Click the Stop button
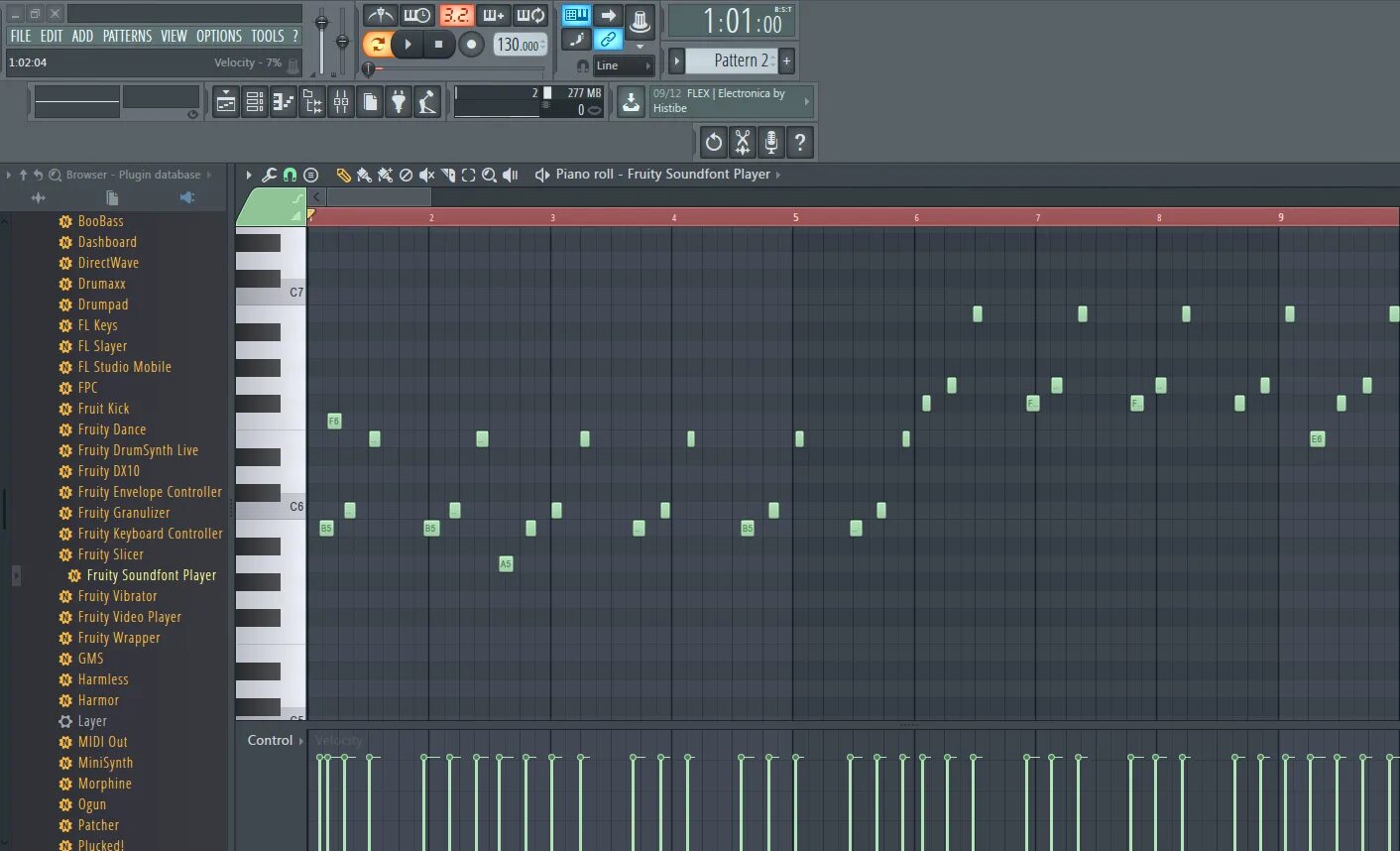This screenshot has height=851, width=1400. (x=439, y=44)
